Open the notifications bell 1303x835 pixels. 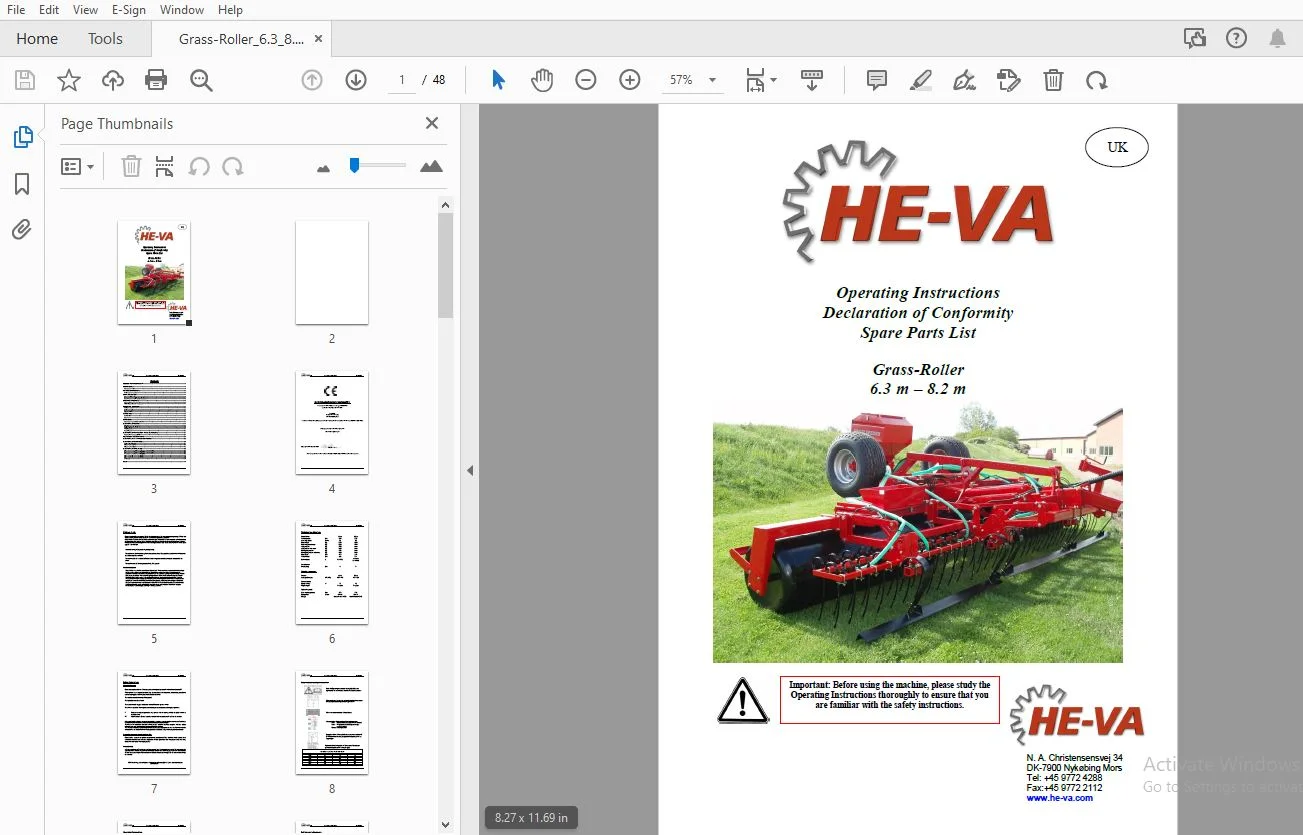1277,39
